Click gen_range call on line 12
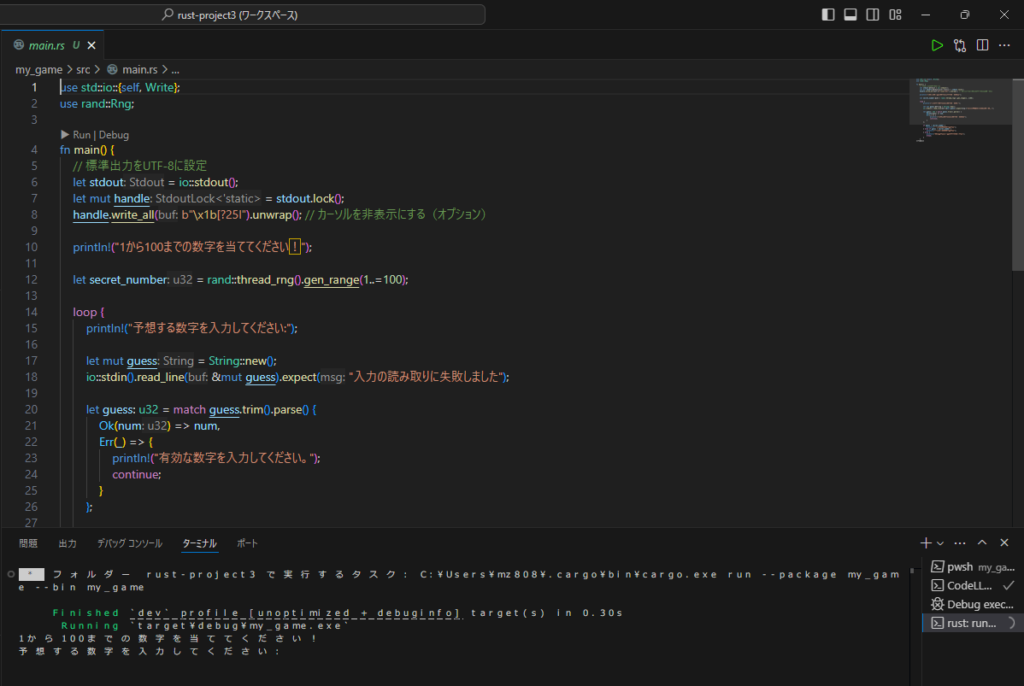 (331, 280)
